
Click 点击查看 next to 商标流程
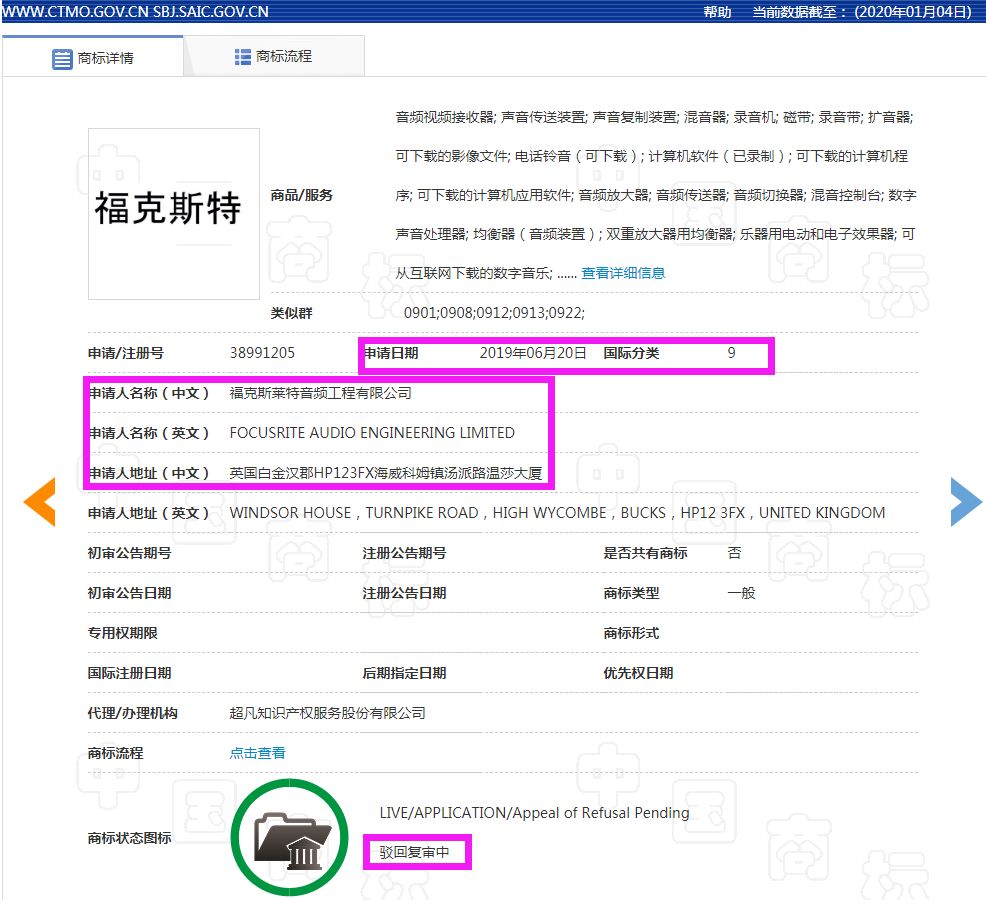(256, 753)
